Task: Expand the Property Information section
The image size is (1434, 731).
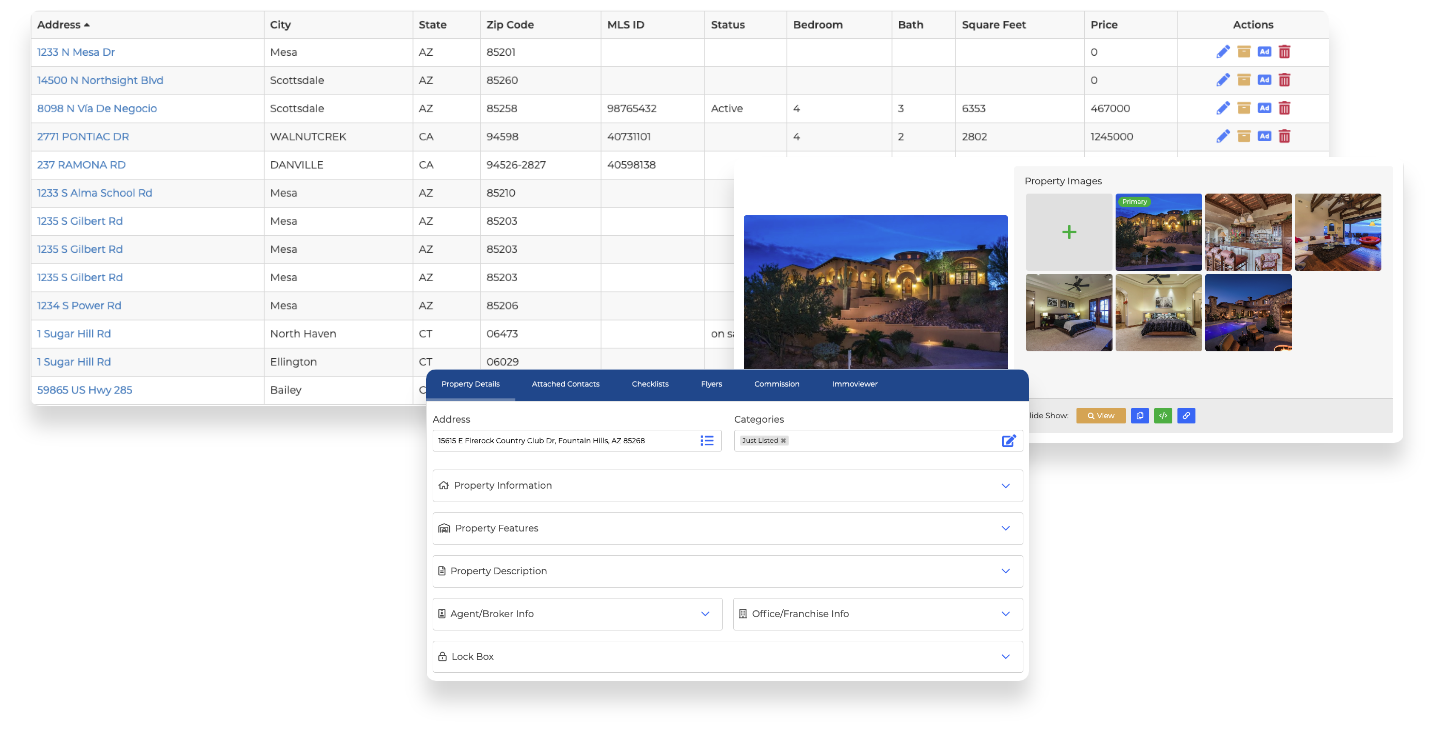Action: (x=727, y=485)
